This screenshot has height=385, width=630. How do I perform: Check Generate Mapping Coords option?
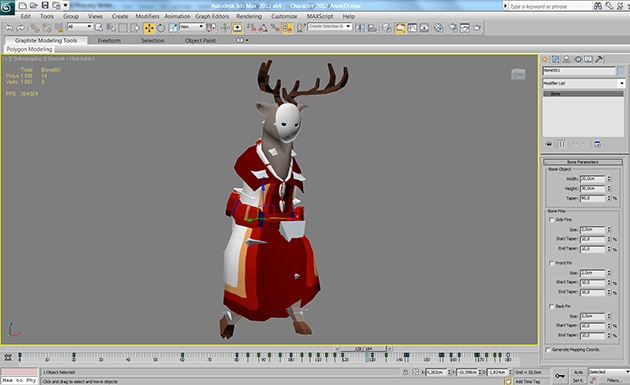(x=548, y=350)
